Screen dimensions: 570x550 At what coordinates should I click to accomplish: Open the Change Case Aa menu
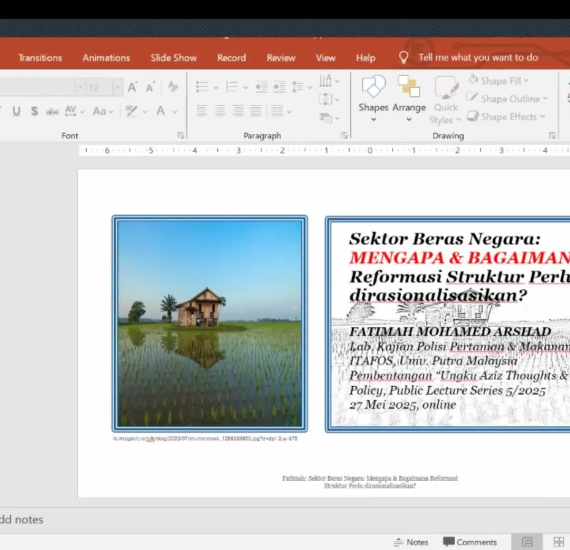(x=103, y=111)
